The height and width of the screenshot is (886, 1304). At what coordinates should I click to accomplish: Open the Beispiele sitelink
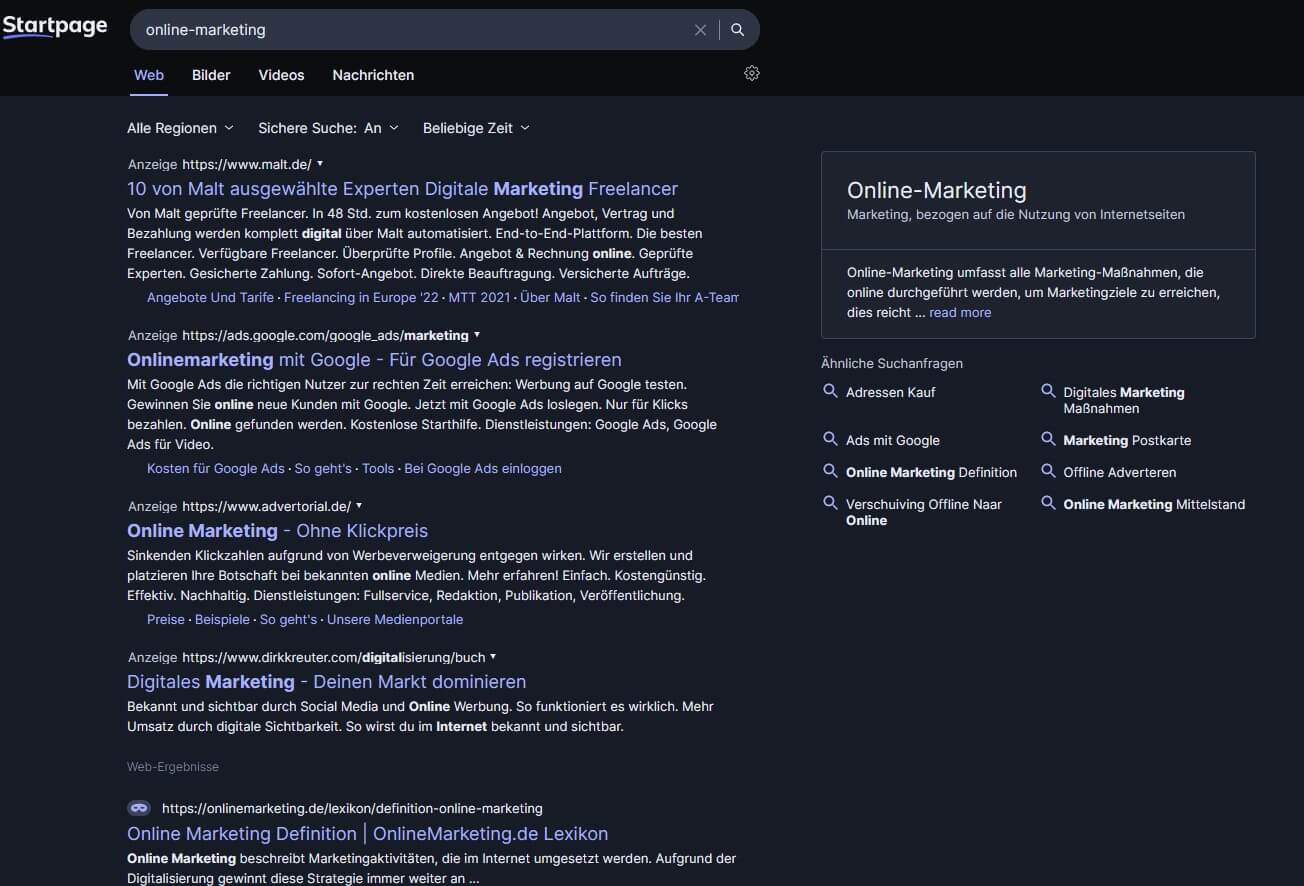[x=222, y=619]
